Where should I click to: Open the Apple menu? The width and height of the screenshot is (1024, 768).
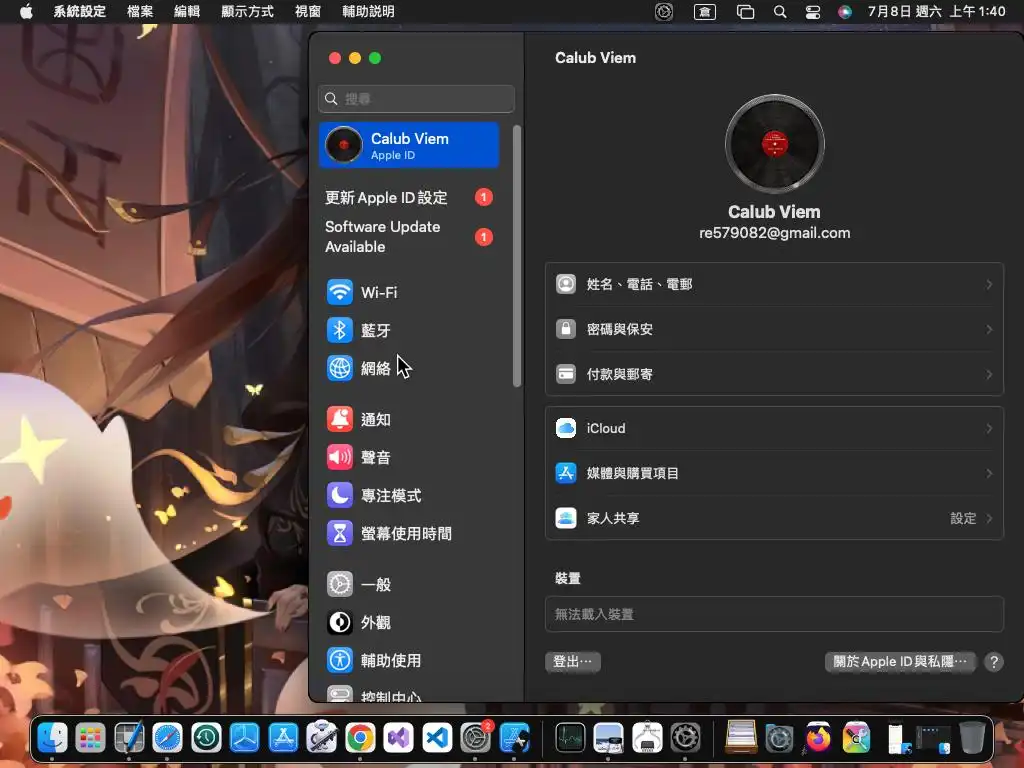(26, 11)
